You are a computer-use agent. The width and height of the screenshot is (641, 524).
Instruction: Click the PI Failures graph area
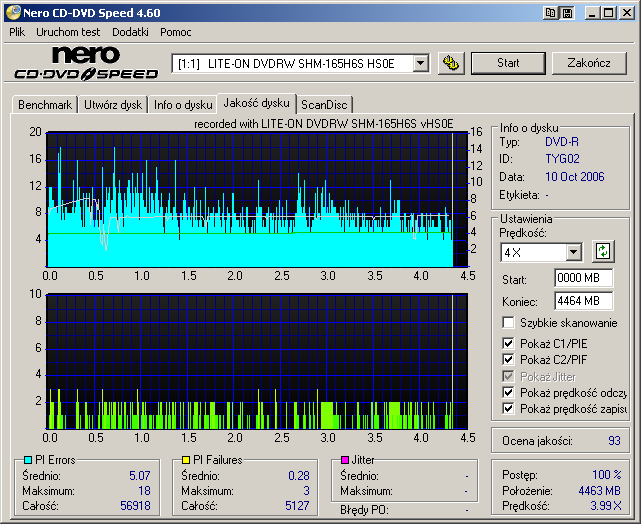[x=257, y=361]
